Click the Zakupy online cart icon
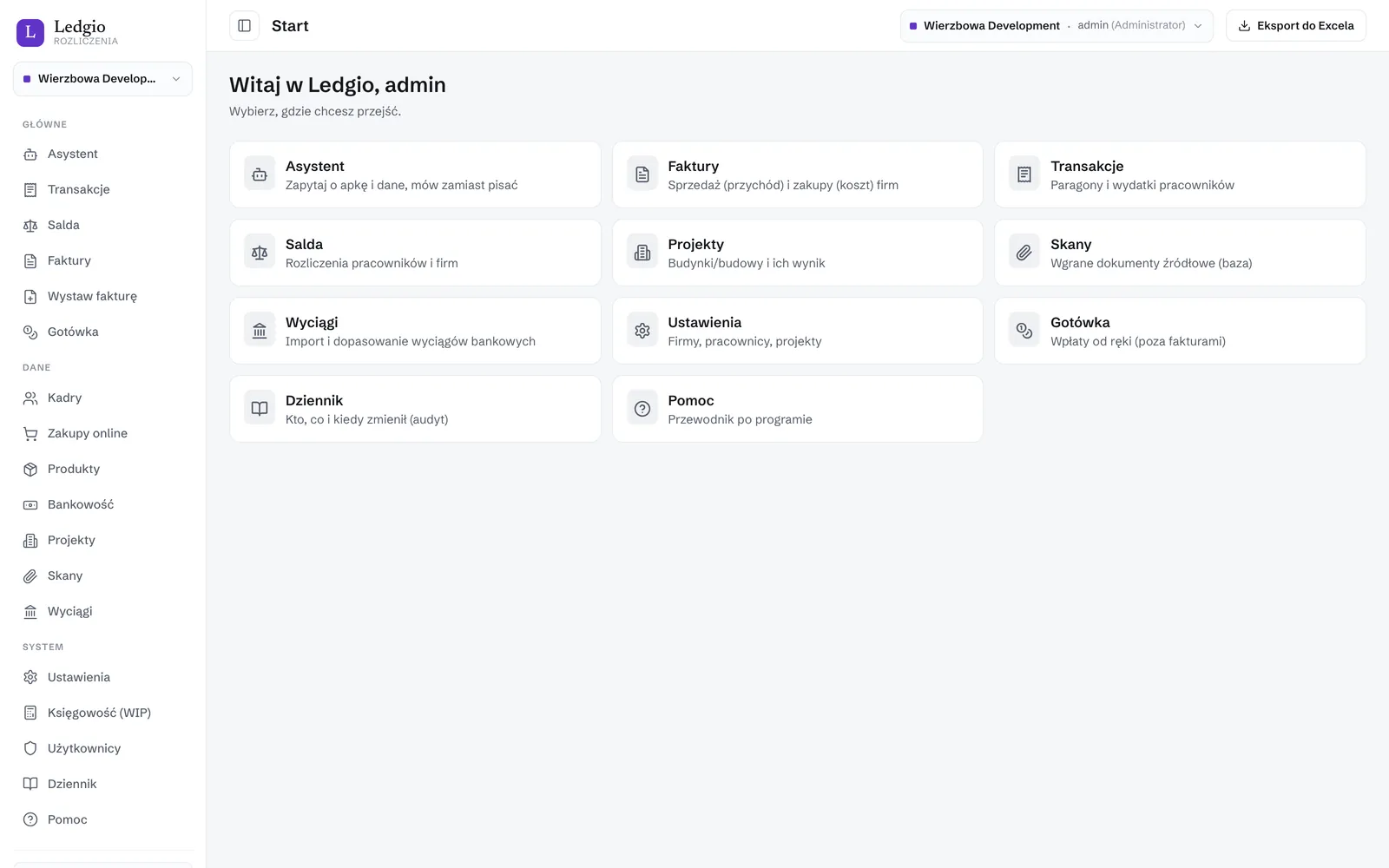 (x=30, y=434)
